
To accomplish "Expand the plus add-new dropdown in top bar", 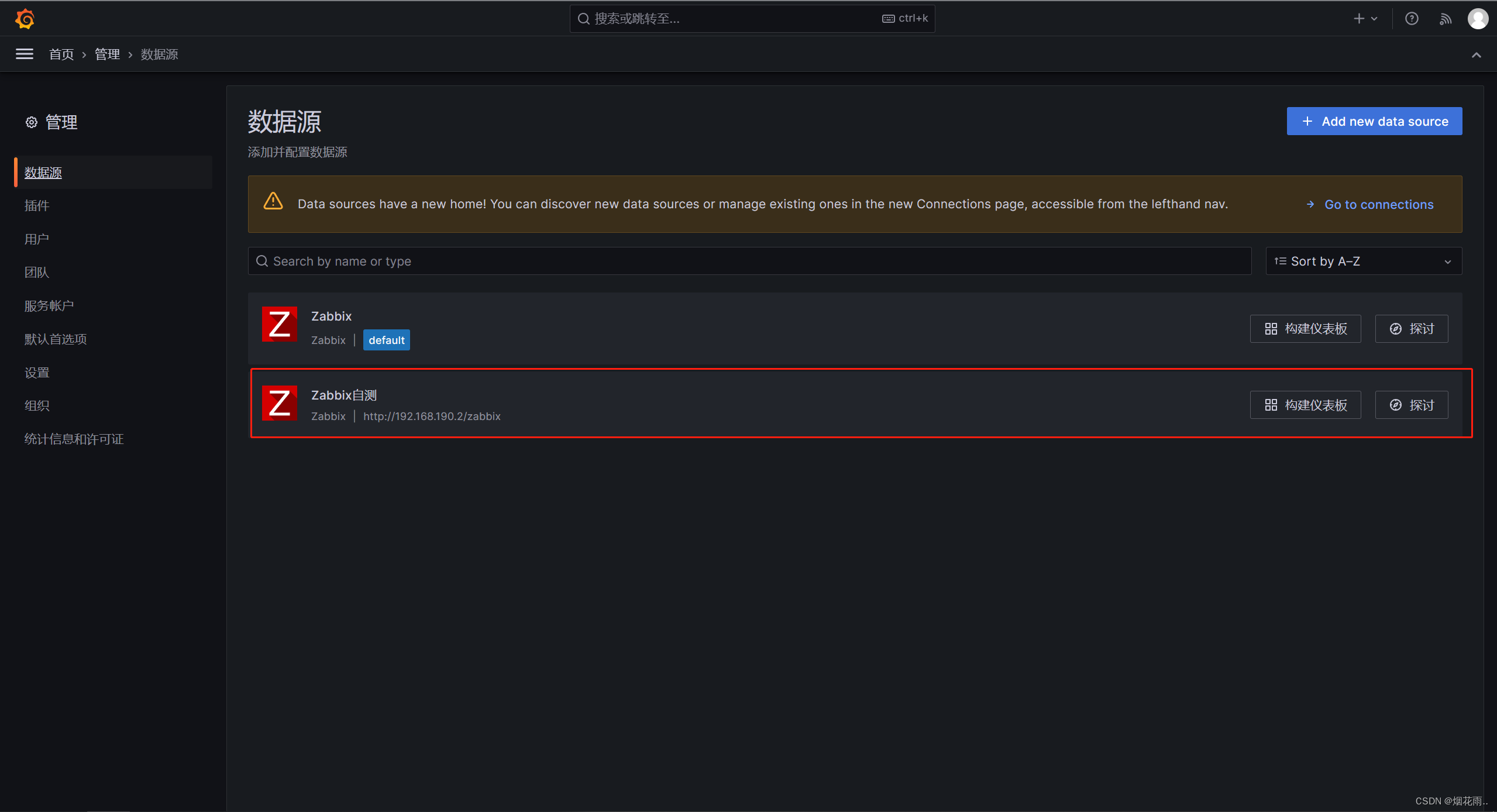I will tap(1366, 19).
